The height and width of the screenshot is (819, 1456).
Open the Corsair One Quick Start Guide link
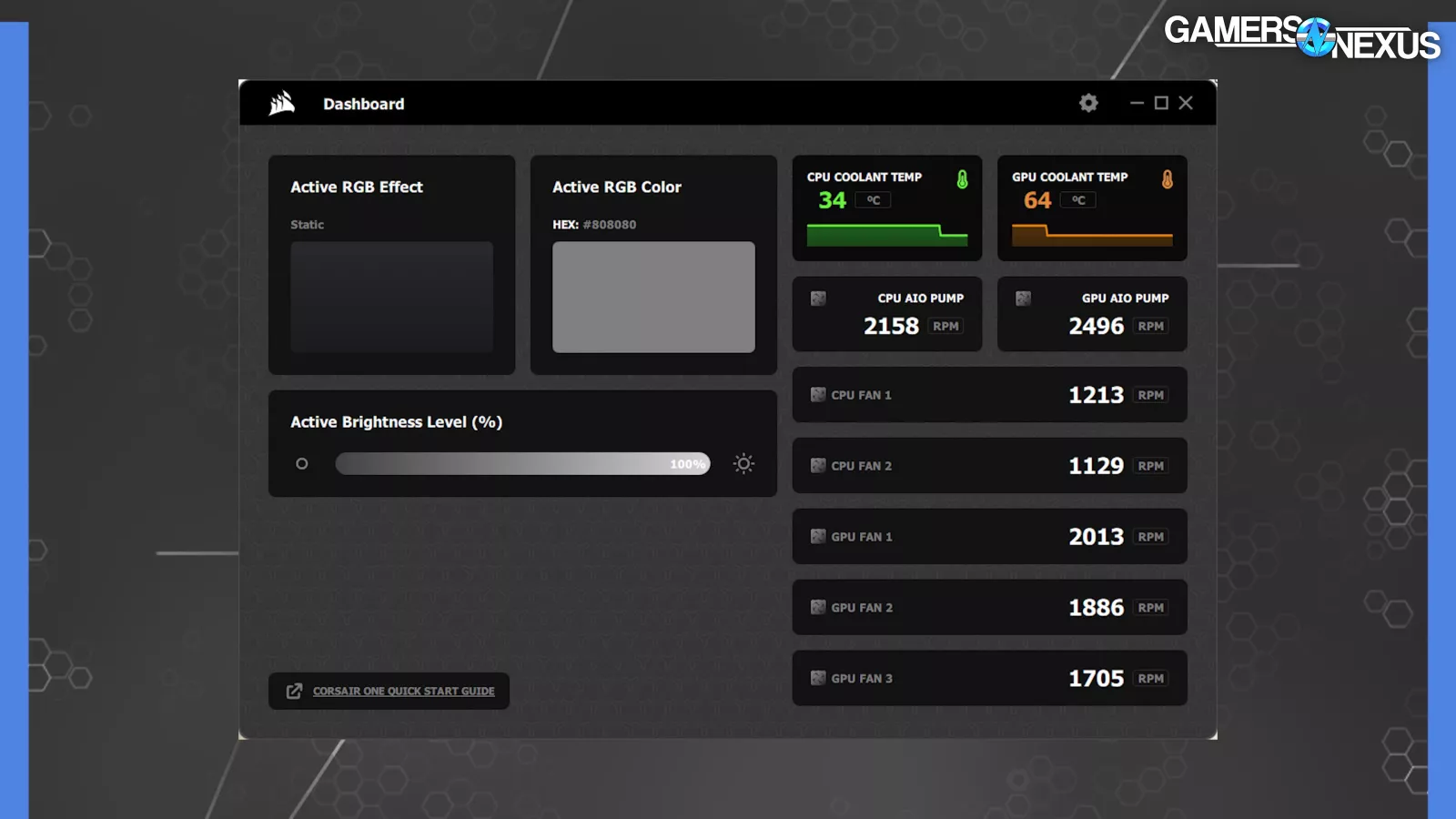pyautogui.click(x=403, y=692)
